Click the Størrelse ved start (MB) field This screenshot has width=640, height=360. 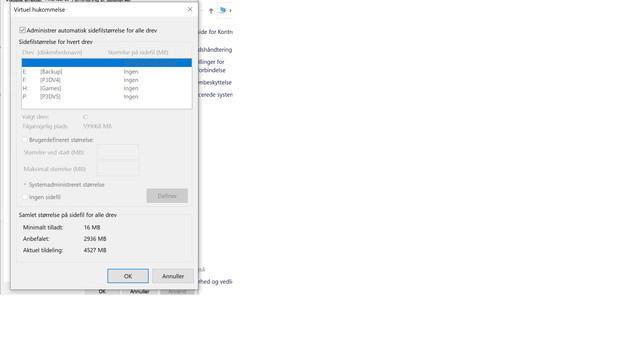click(118, 152)
